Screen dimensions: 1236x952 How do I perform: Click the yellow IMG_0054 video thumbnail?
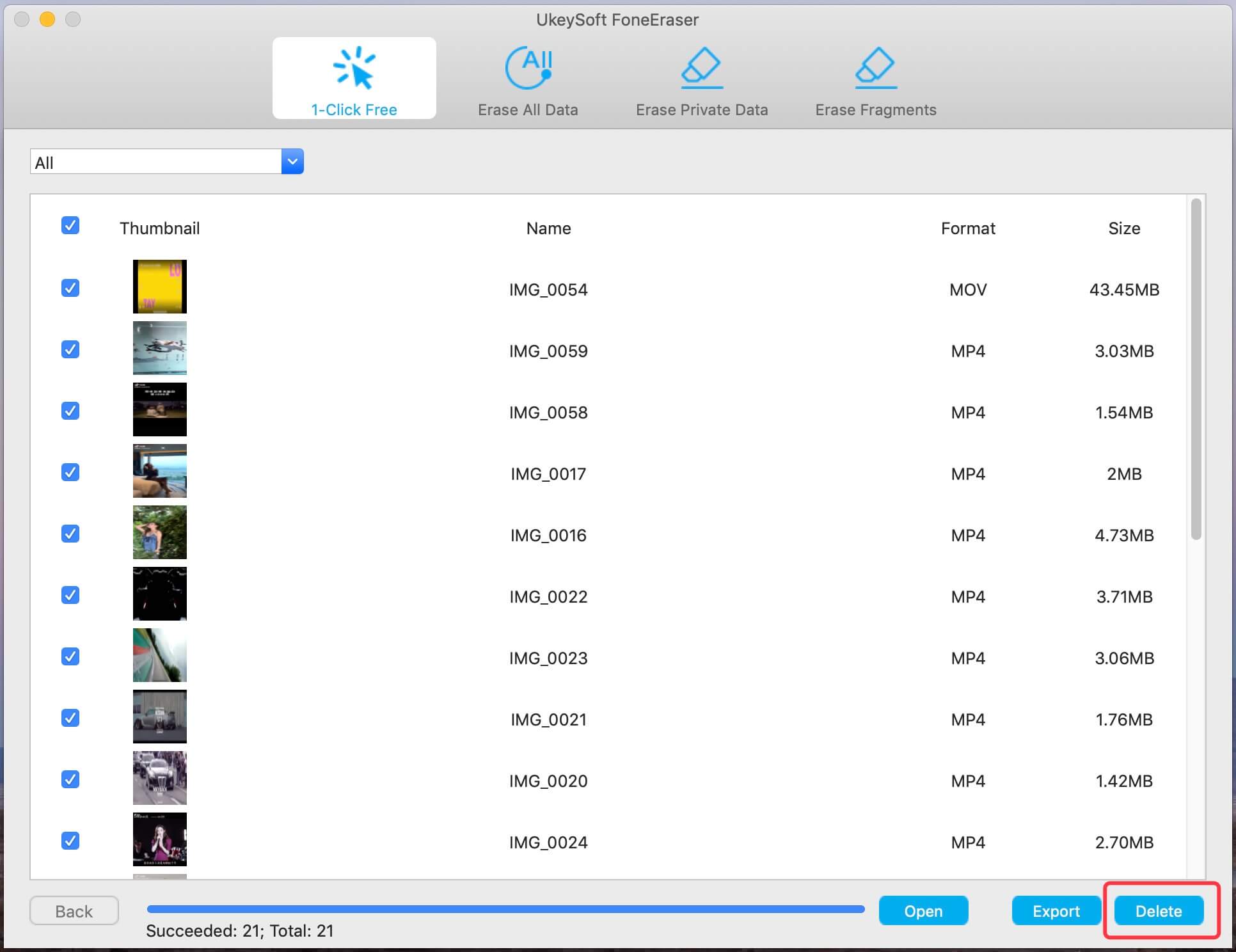click(160, 287)
